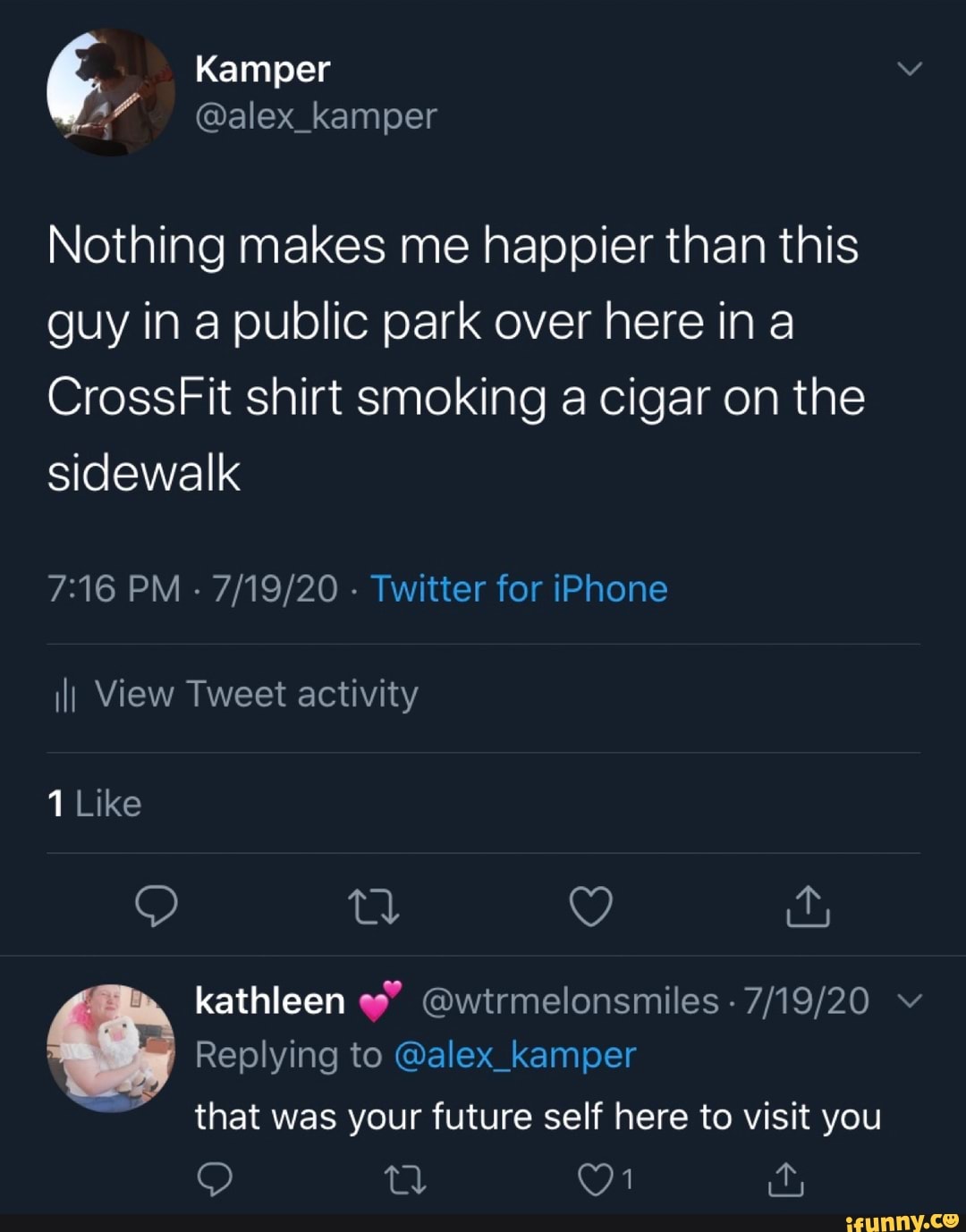
Task: Like kathleen's reply
Action: tap(596, 1181)
